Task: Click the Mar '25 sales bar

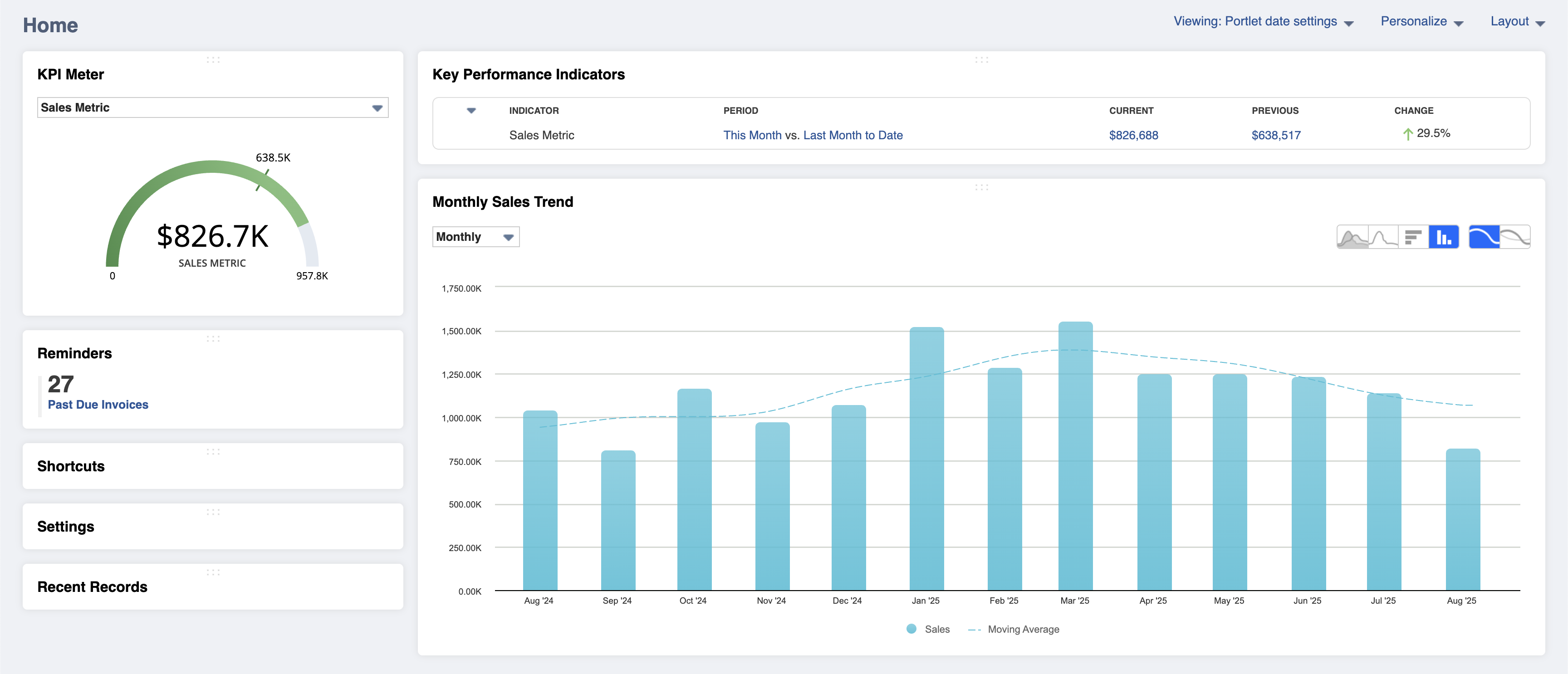Action: [1075, 456]
